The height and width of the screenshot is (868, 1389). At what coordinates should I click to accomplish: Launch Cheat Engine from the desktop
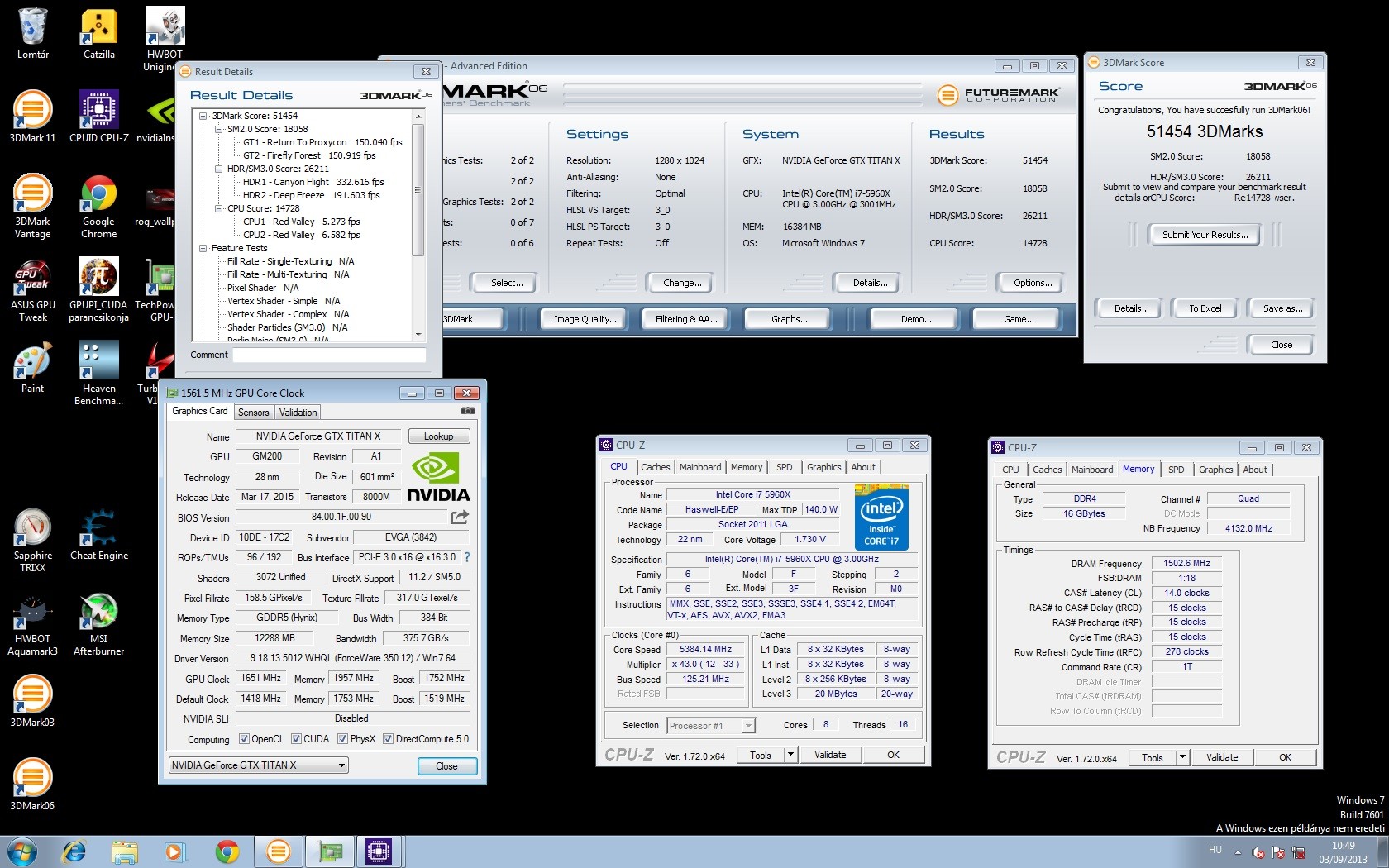coord(99,535)
